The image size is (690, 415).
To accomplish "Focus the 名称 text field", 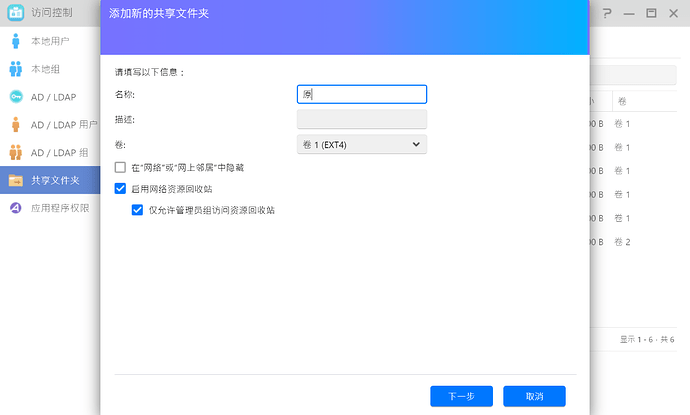I will tap(362, 94).
